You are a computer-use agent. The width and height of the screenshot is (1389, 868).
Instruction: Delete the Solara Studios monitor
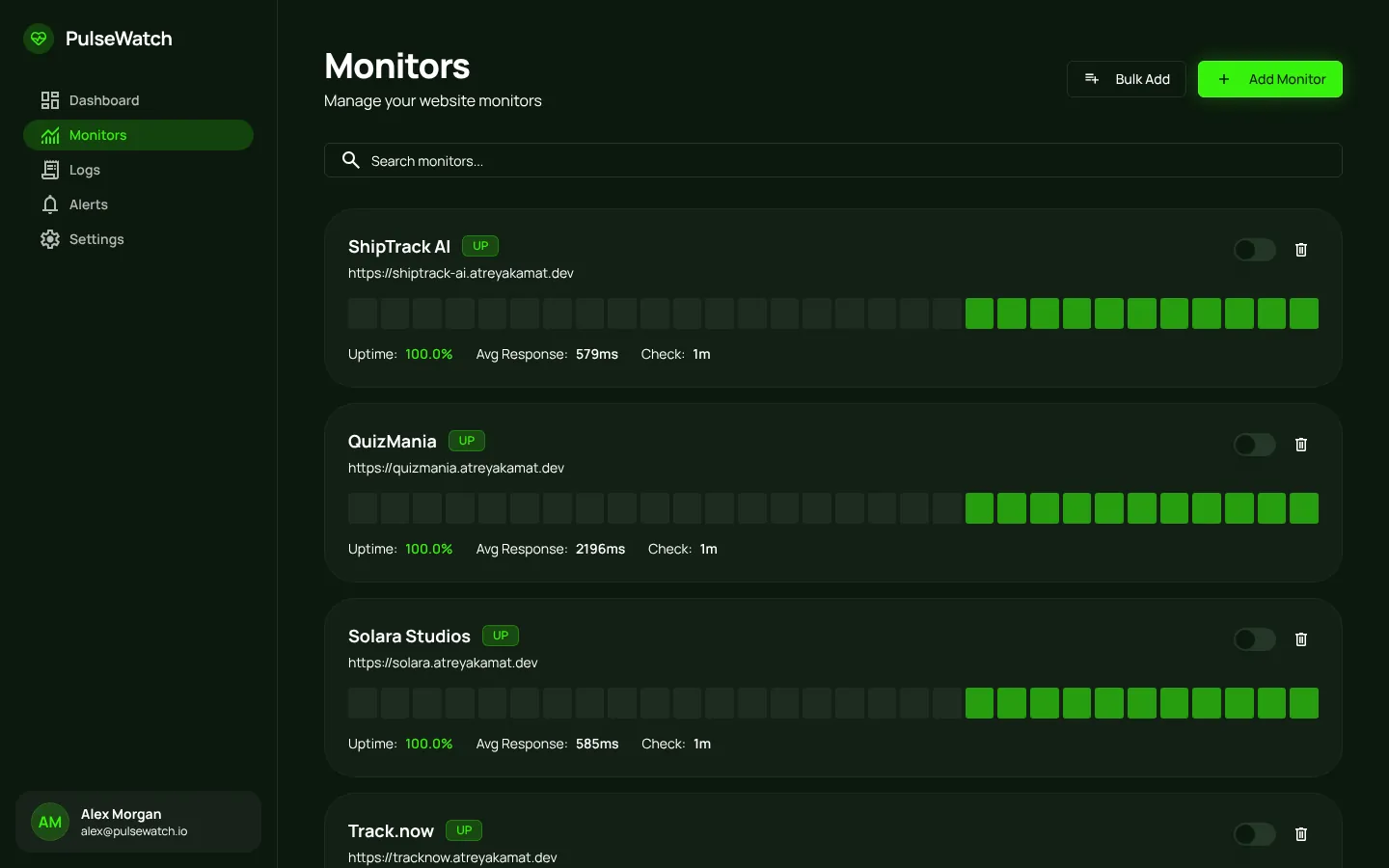(x=1300, y=639)
